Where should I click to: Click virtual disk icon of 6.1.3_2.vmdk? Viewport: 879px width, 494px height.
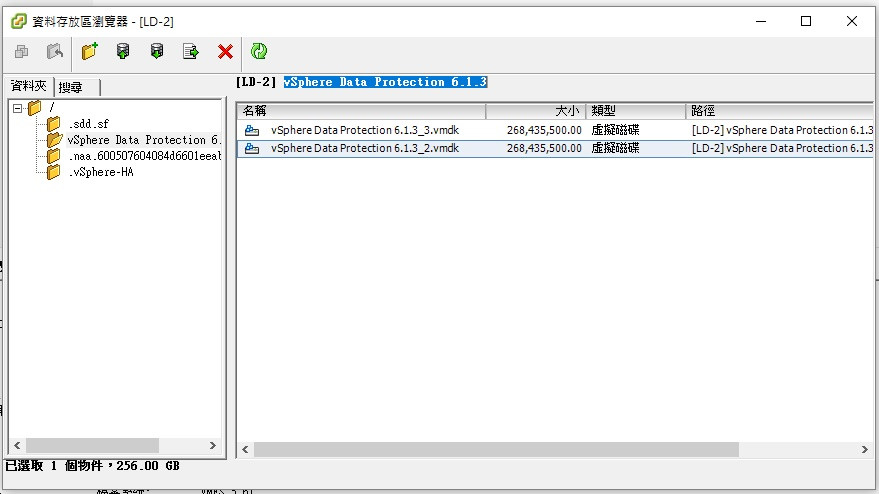tap(252, 148)
